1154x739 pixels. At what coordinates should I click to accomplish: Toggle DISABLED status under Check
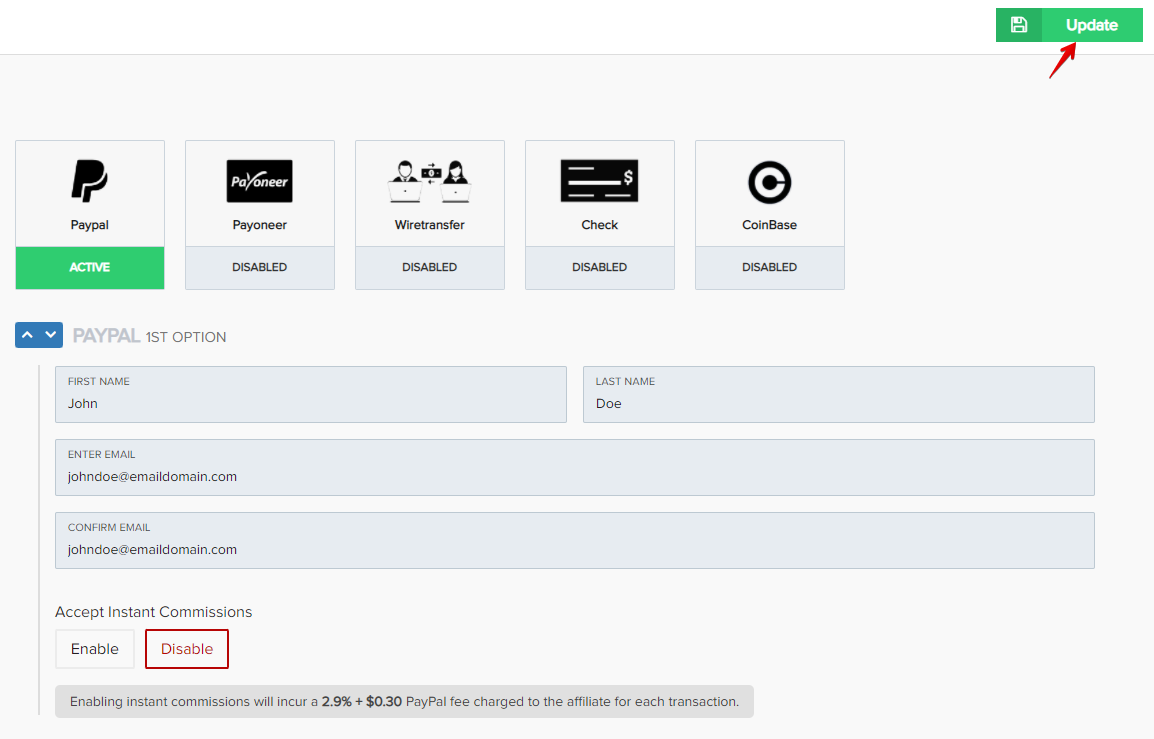tap(599, 268)
